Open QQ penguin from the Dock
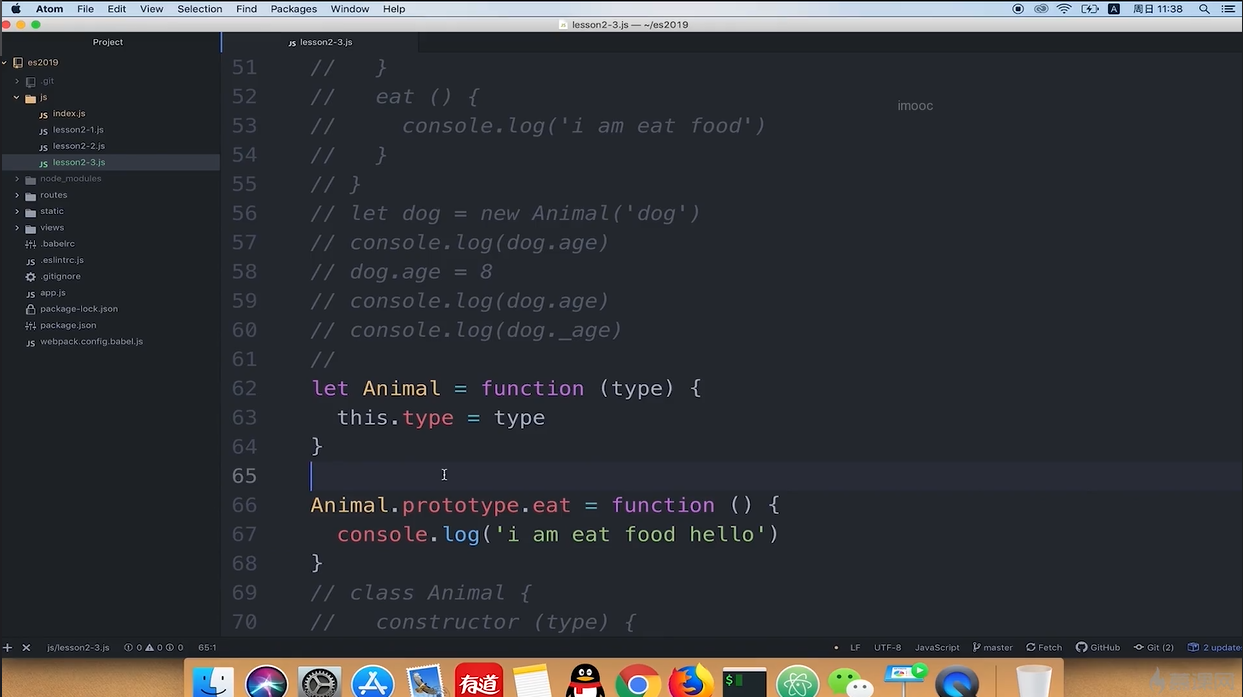 585,682
